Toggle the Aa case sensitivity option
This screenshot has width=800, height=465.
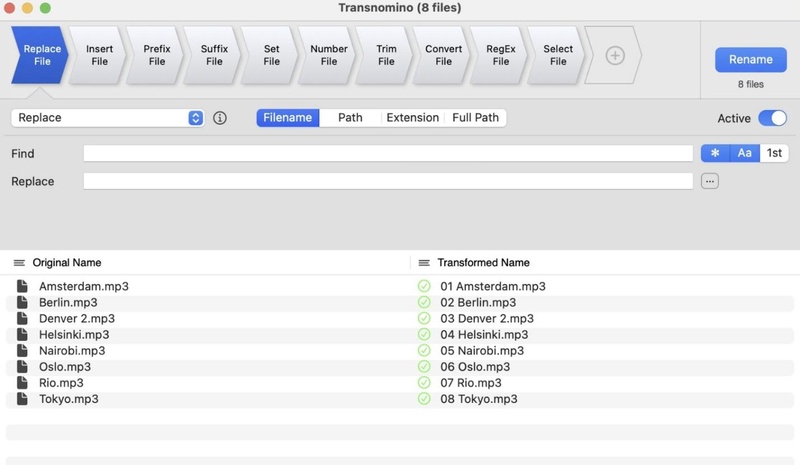click(x=745, y=153)
